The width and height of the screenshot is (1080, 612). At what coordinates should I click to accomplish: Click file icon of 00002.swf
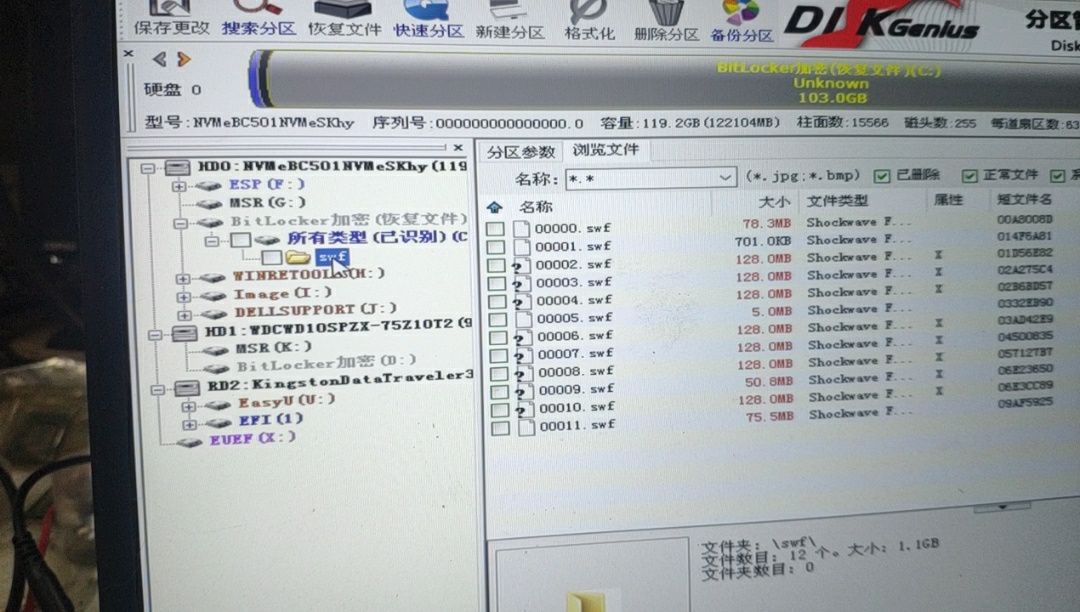pos(522,265)
